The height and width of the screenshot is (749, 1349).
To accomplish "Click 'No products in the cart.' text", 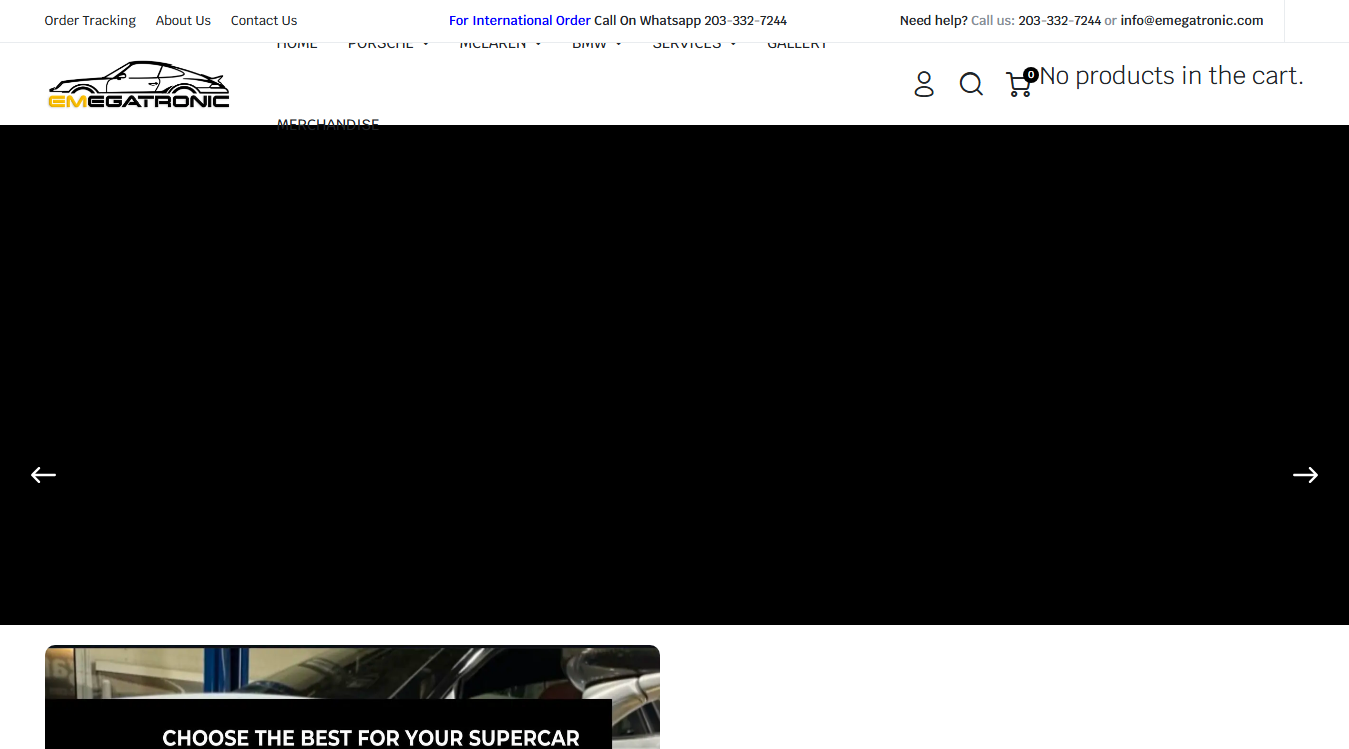I will click(1171, 76).
